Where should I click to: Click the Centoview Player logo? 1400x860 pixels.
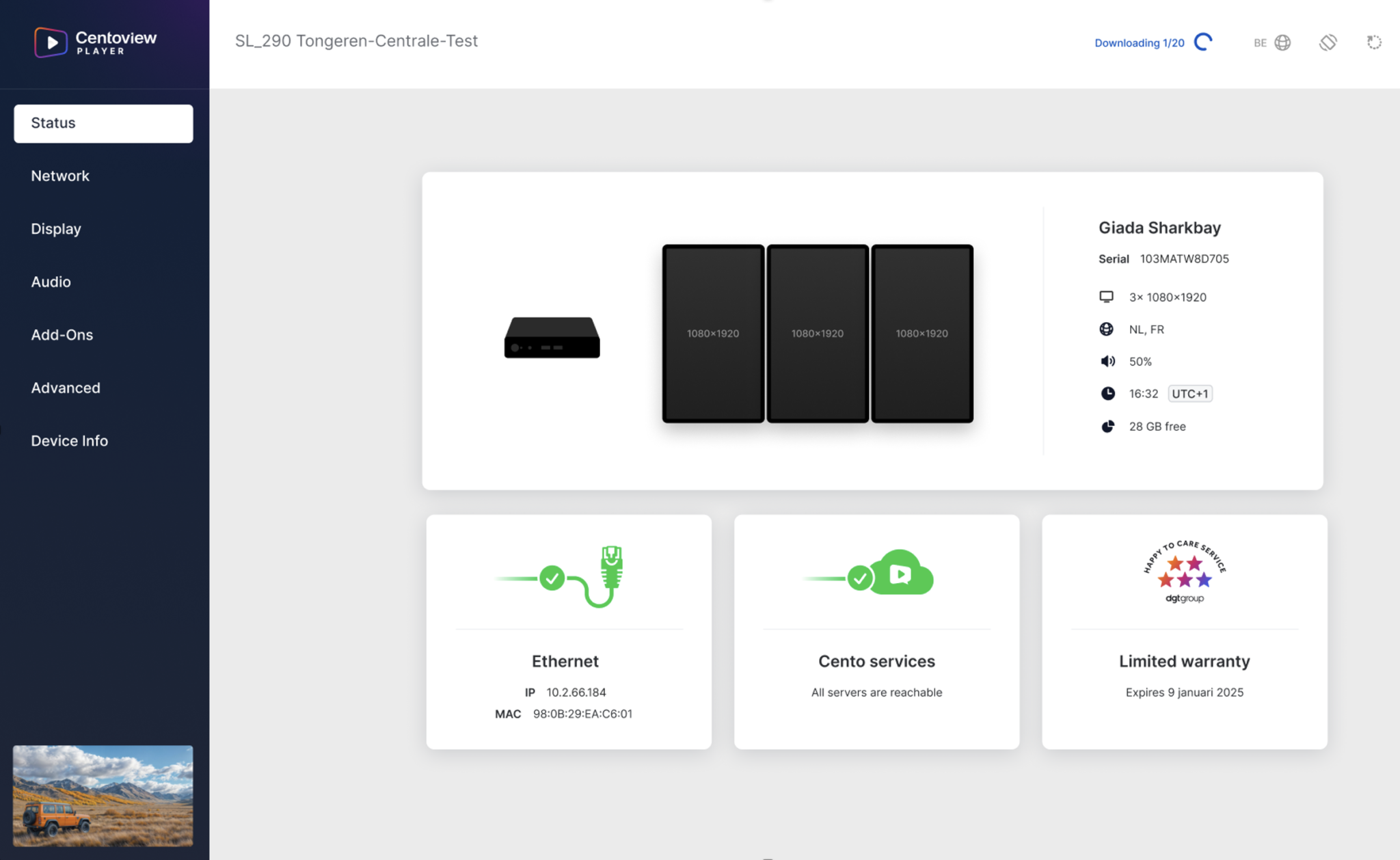[x=96, y=42]
